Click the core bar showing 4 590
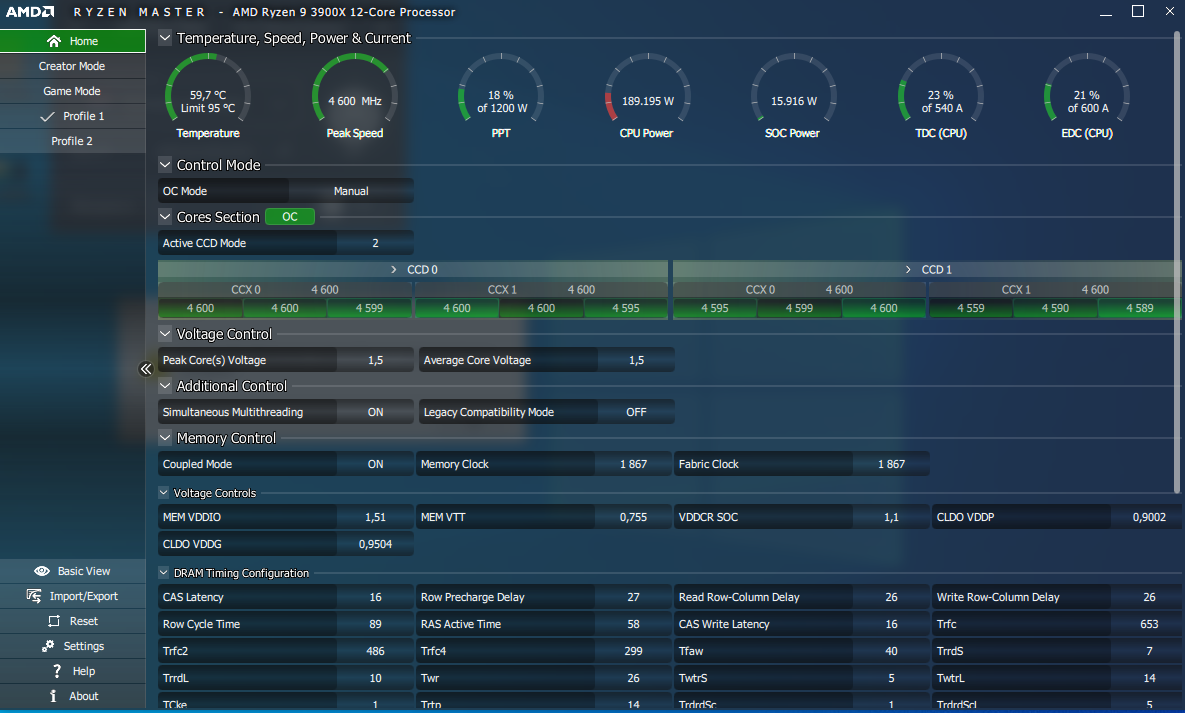This screenshot has height=713, width=1185. click(1055, 308)
